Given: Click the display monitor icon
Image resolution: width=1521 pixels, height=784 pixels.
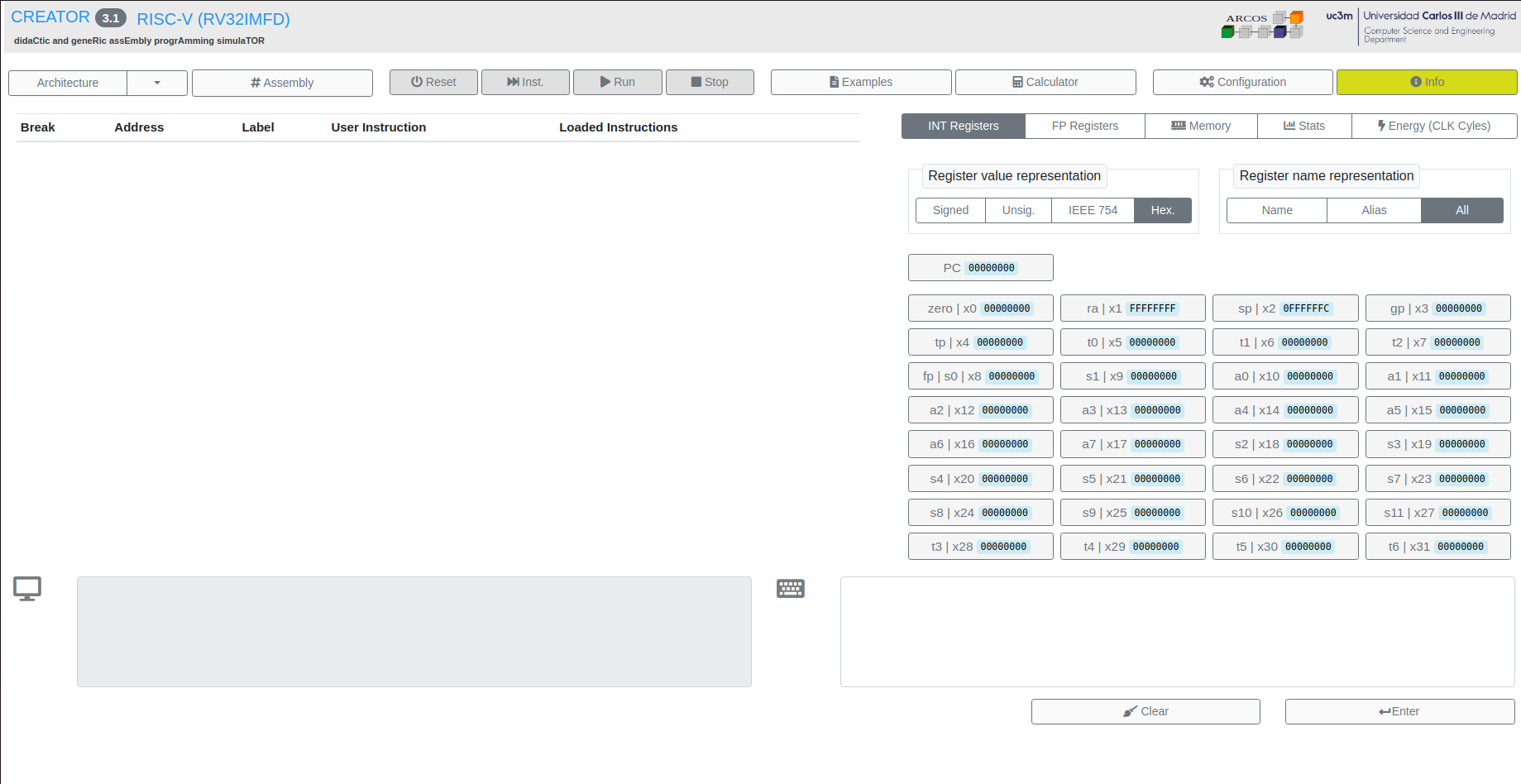Looking at the screenshot, I should pos(27,588).
